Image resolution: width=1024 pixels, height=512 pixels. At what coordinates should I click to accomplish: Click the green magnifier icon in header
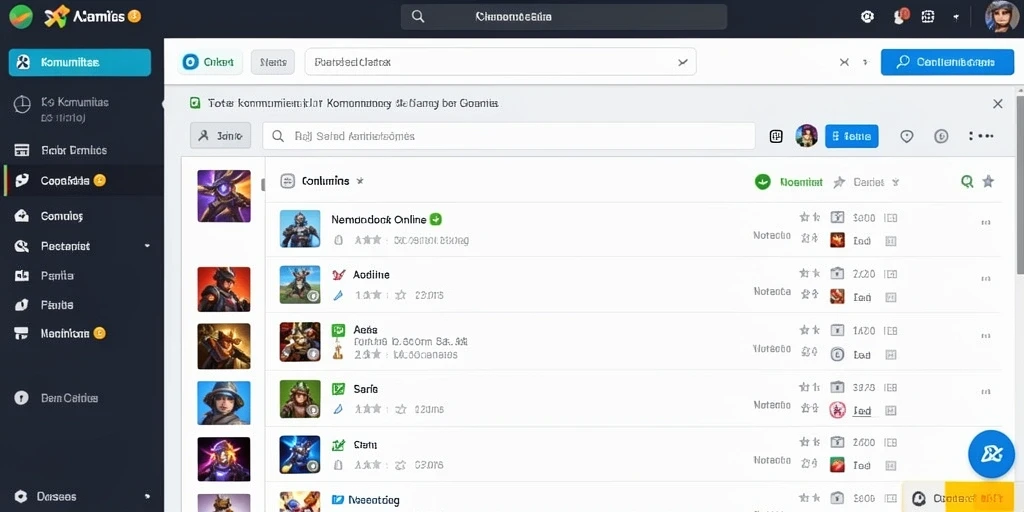[967, 182]
